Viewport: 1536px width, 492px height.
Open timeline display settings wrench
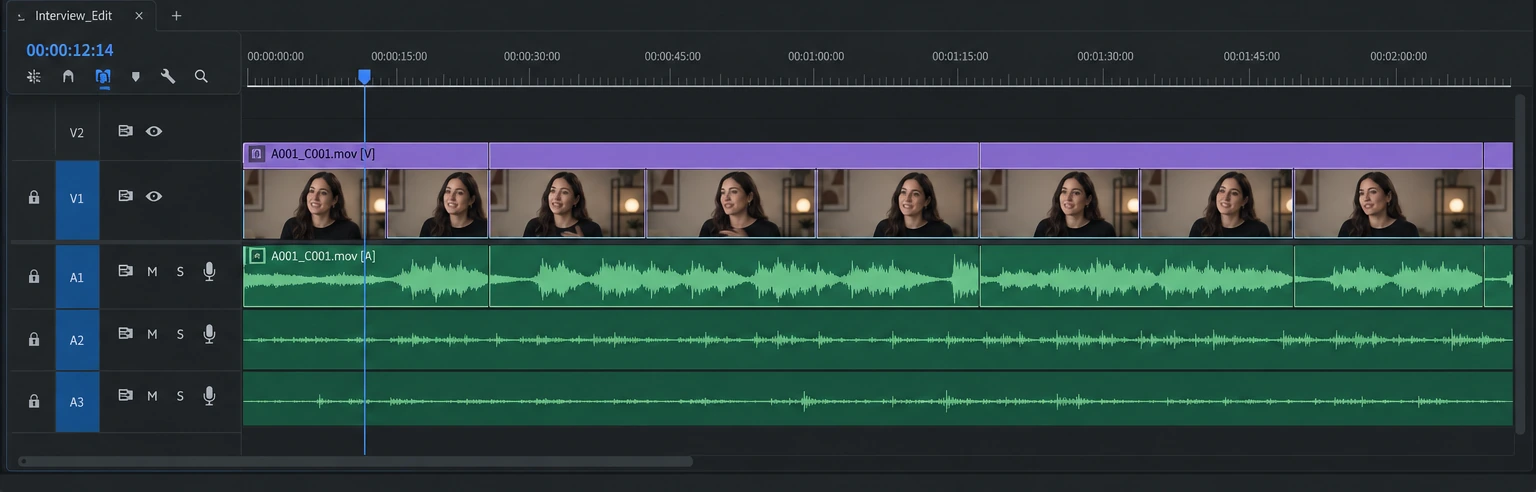click(168, 76)
